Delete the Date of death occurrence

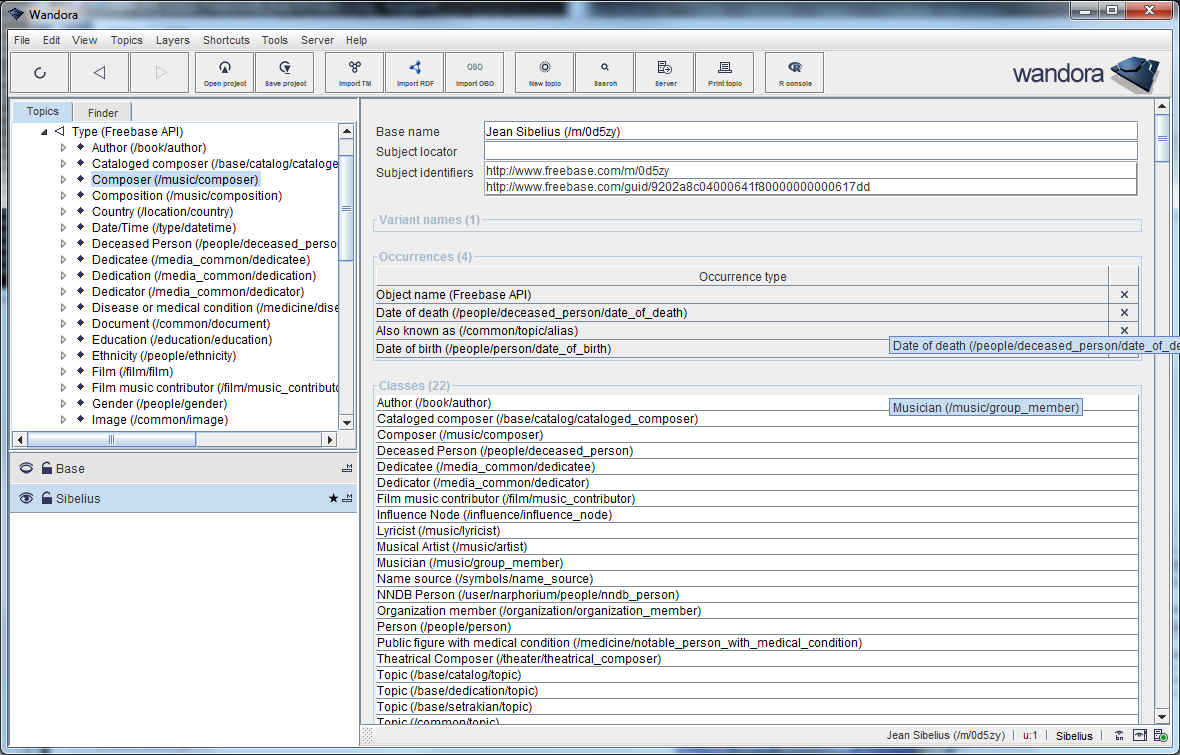tap(1124, 313)
